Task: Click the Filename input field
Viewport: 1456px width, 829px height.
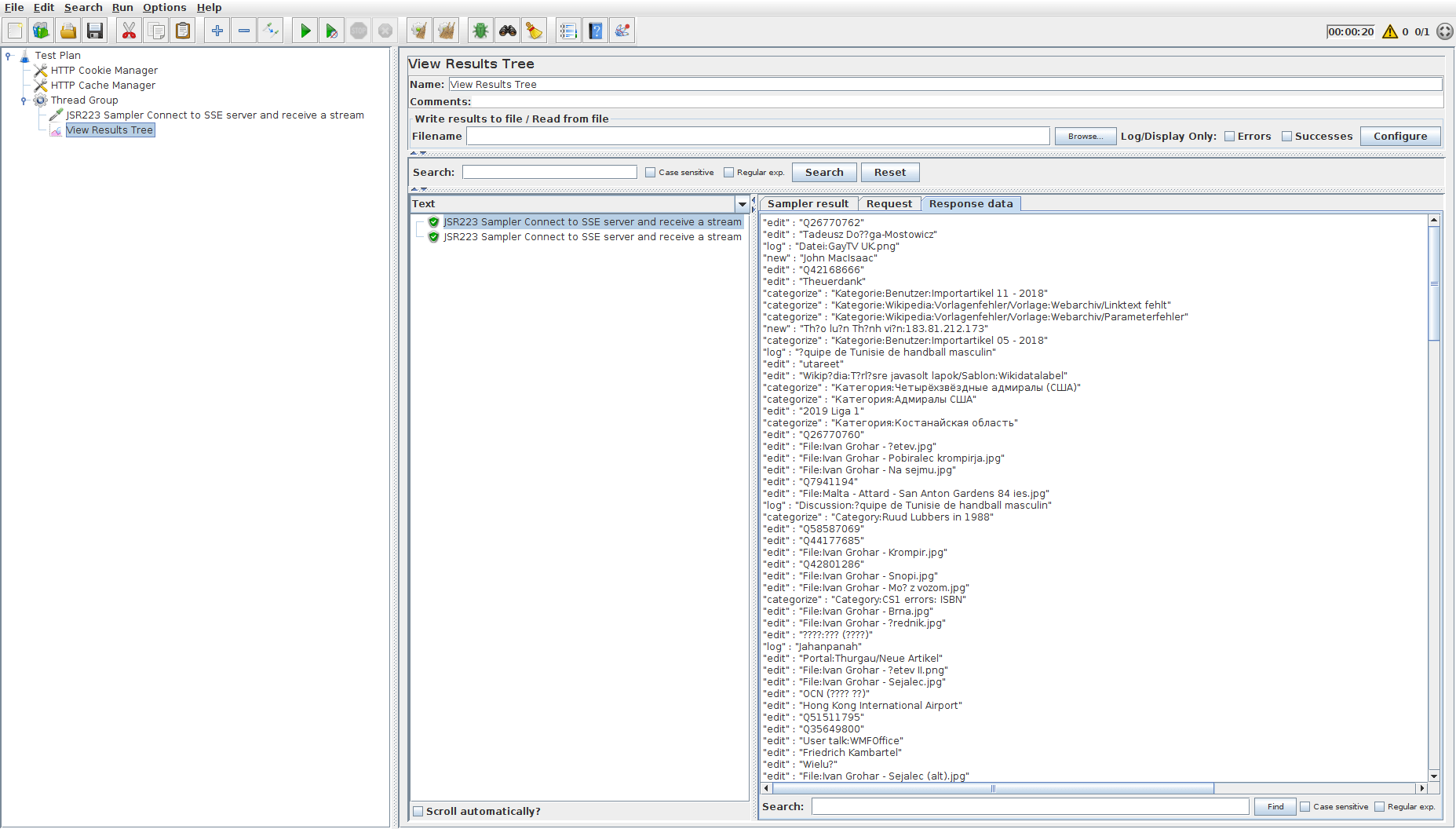Action: point(757,137)
